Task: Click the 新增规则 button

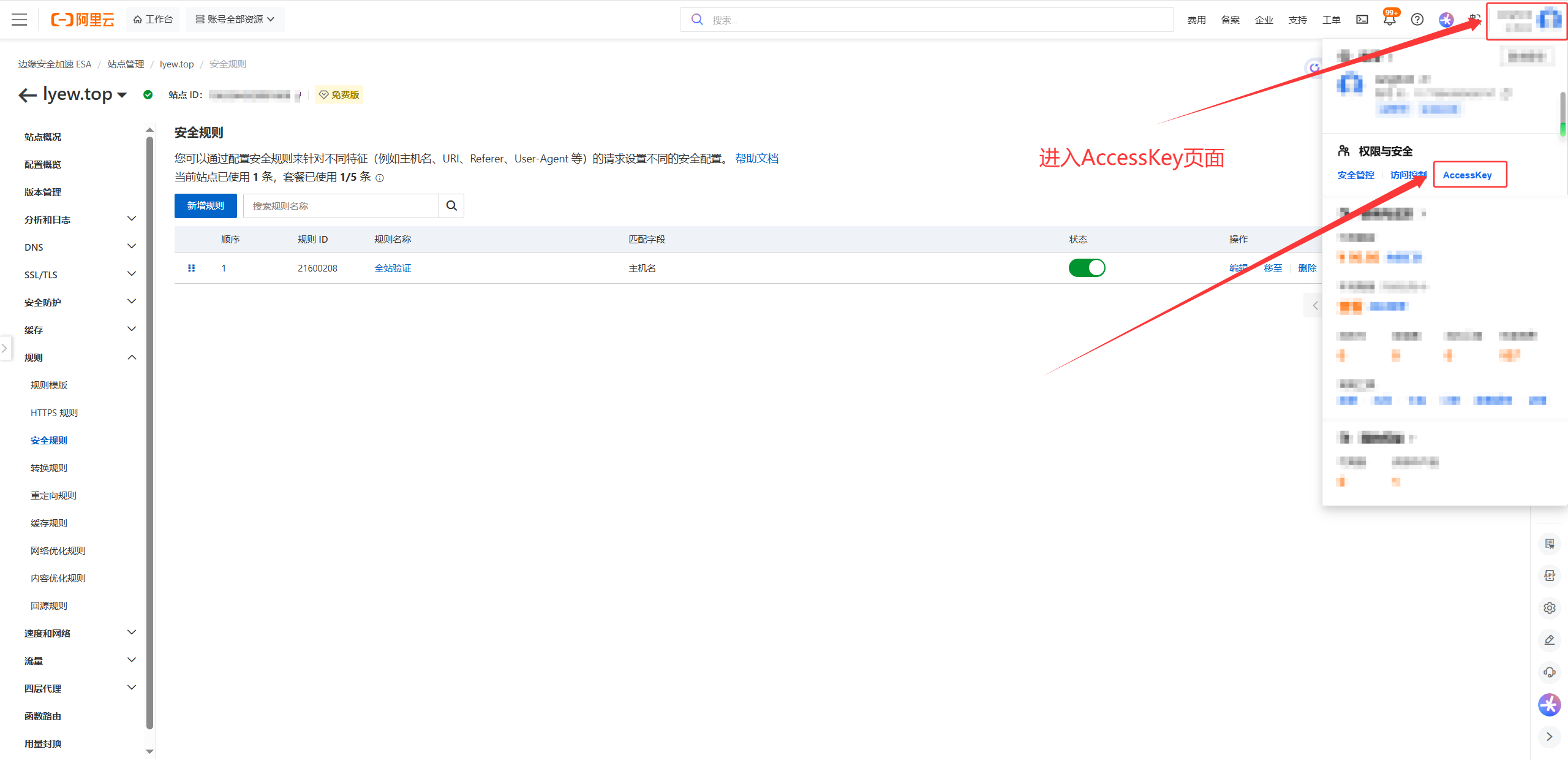Action: [x=205, y=206]
